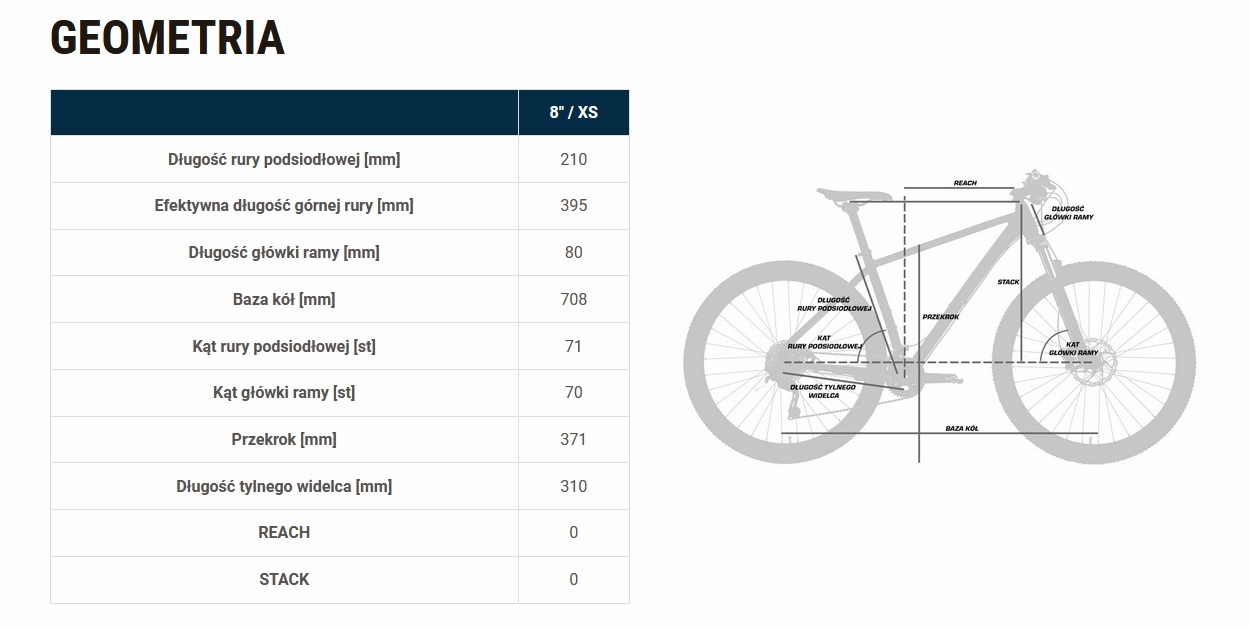
Task: Click the Długość rury podsiodłowej row label
Action: coord(284,159)
